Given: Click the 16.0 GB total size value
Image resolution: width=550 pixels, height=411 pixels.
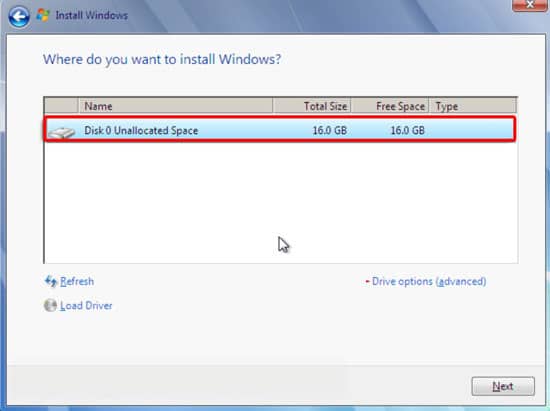Looking at the screenshot, I should [x=329, y=130].
